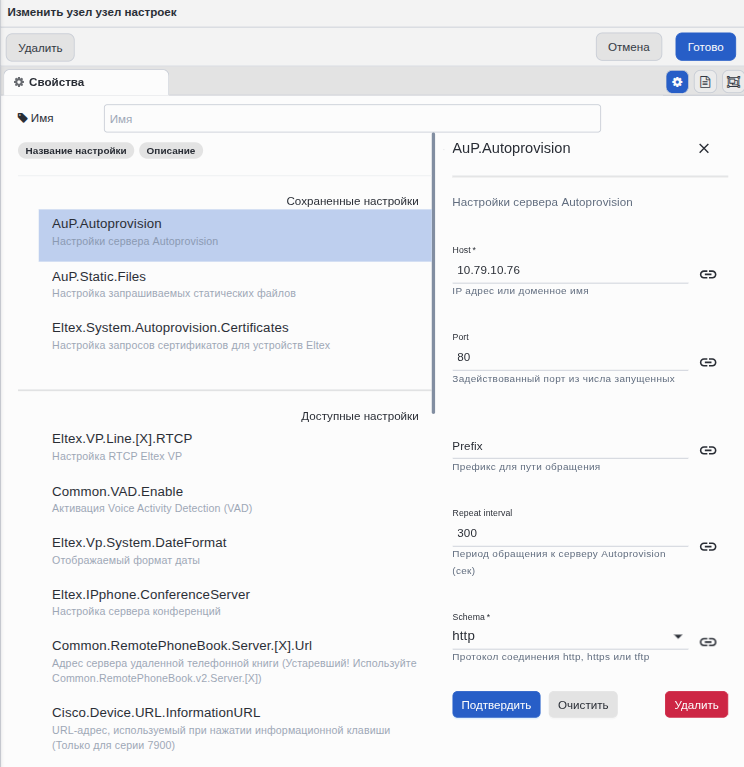The width and height of the screenshot is (744, 767).
Task: Open the Schema http dropdown
Action: [569, 636]
